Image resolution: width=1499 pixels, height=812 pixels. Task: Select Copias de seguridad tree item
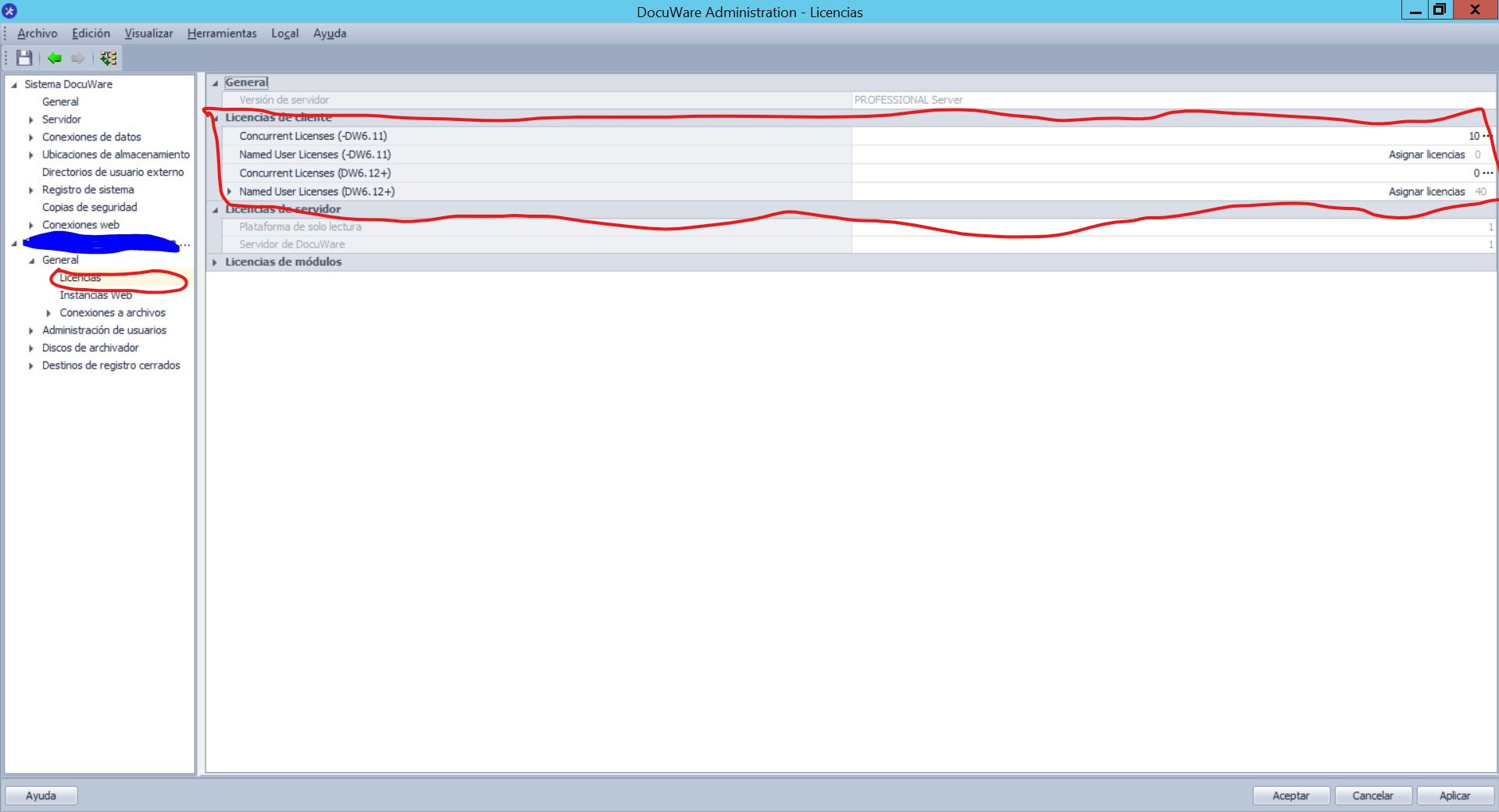[x=89, y=207]
